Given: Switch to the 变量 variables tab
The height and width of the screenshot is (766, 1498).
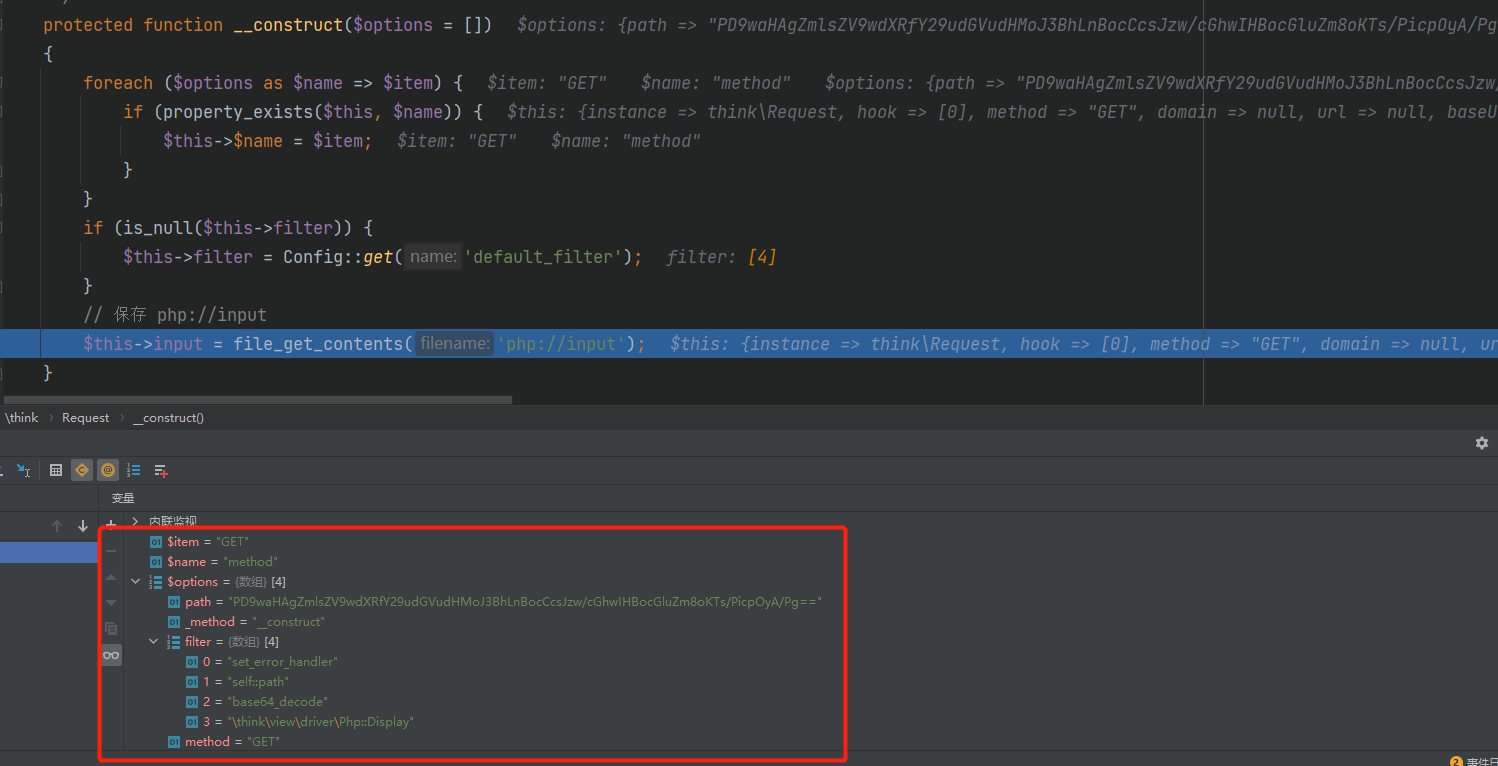Looking at the screenshot, I should click(122, 498).
